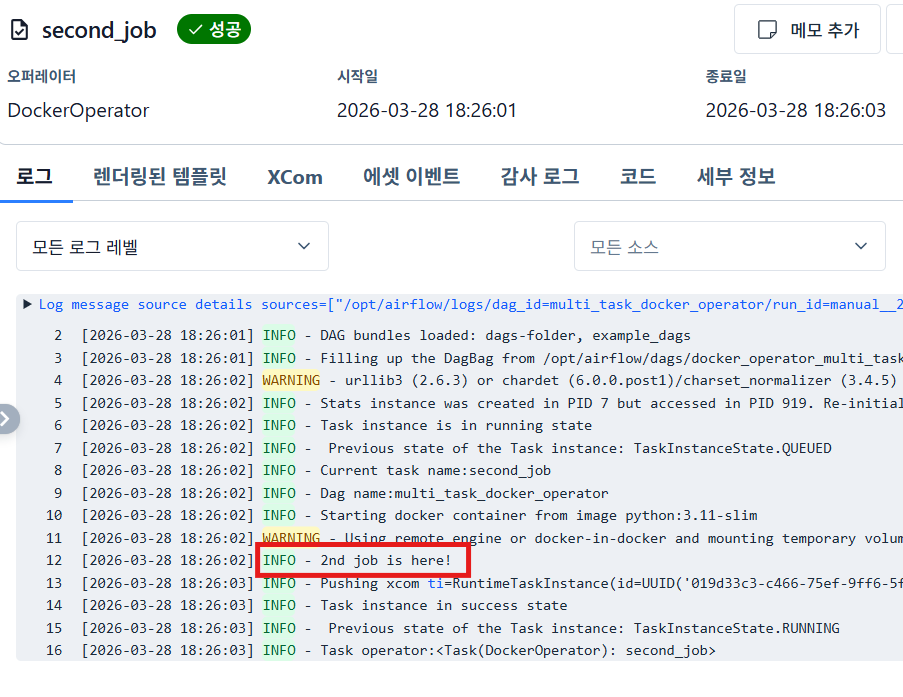Viewport: 903px width, 697px height.
Task: Open the 에셋 이벤트 tab
Action: (411, 177)
